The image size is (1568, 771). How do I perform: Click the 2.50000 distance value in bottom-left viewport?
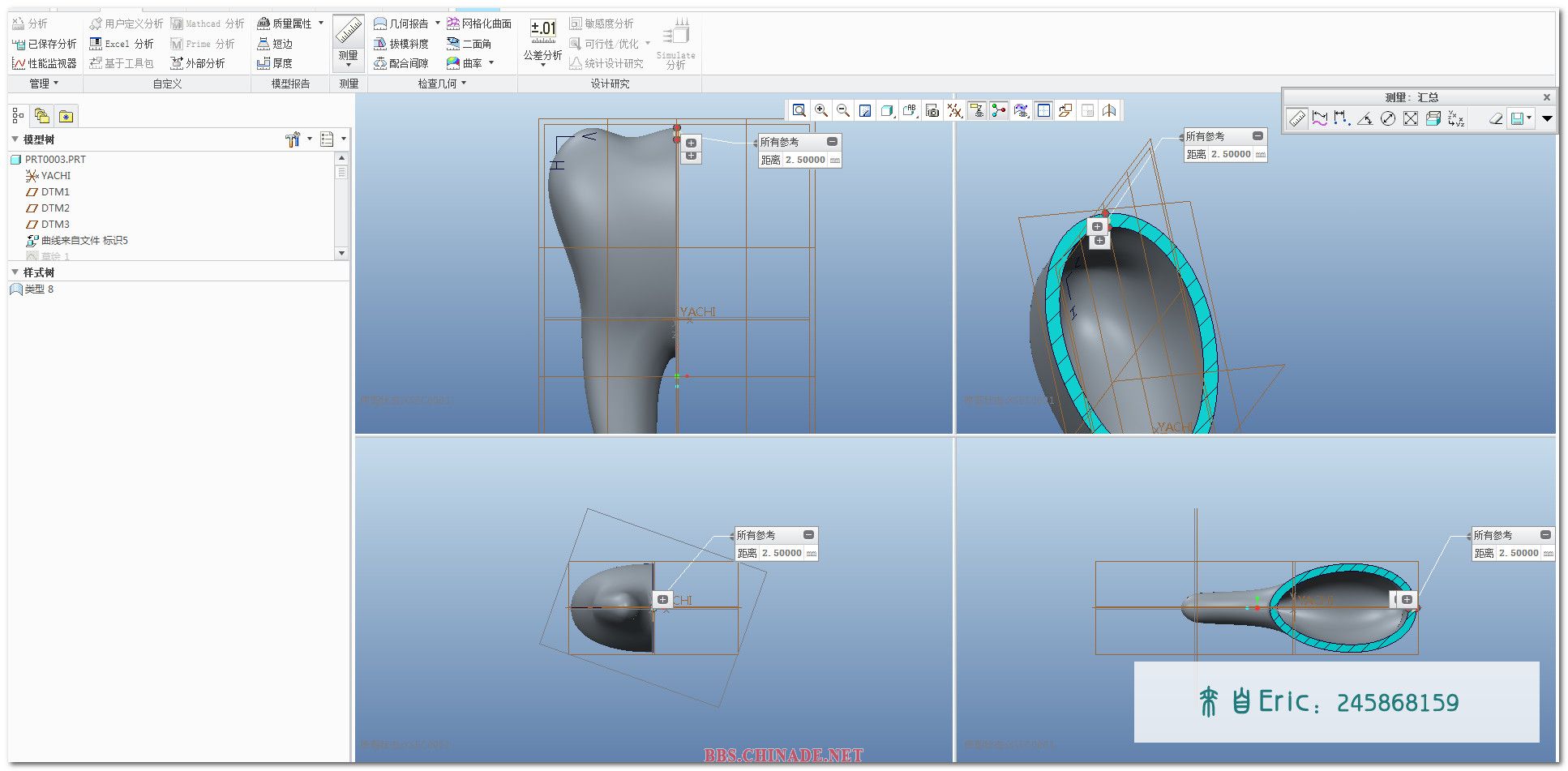click(782, 553)
